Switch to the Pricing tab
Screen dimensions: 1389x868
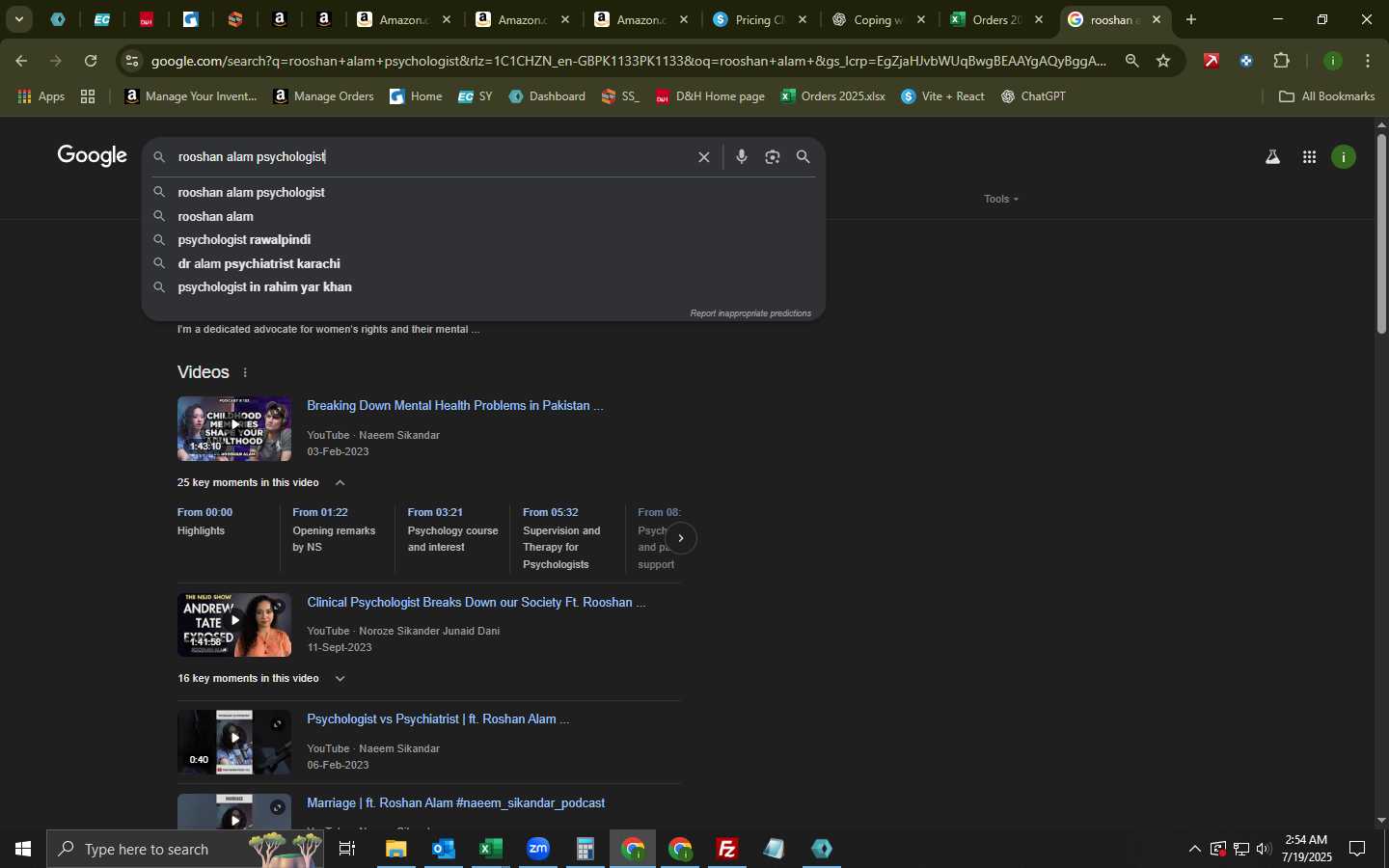pos(759,19)
